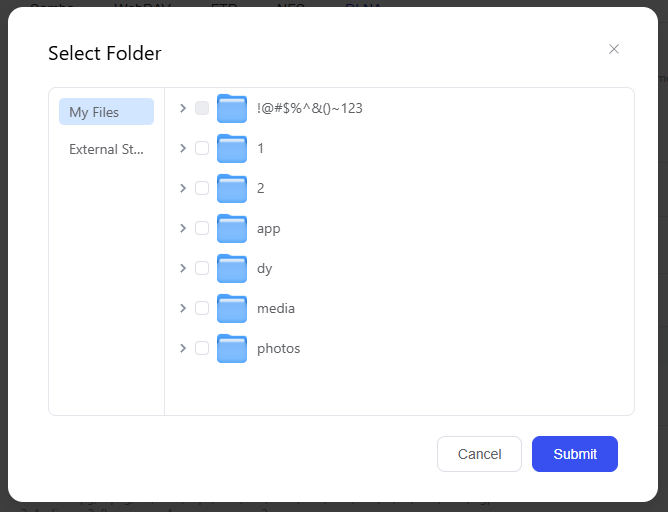Click the dy folder icon
Viewport: 668px width, 512px height.
232,268
